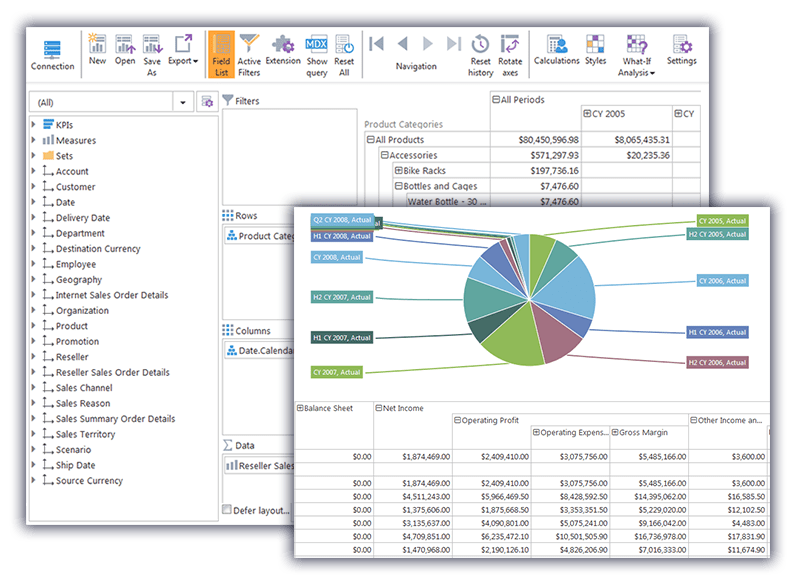Select the Delivery Date dimension
This screenshot has height=586, width=800.
point(83,217)
